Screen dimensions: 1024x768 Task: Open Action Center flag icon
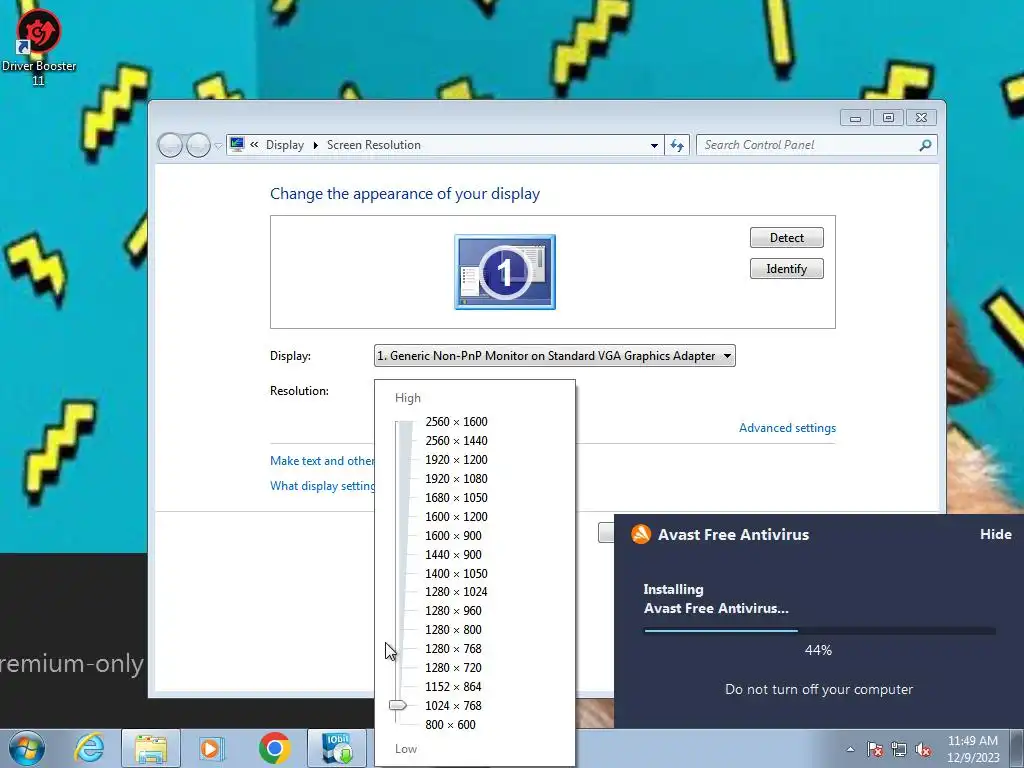pos(875,749)
